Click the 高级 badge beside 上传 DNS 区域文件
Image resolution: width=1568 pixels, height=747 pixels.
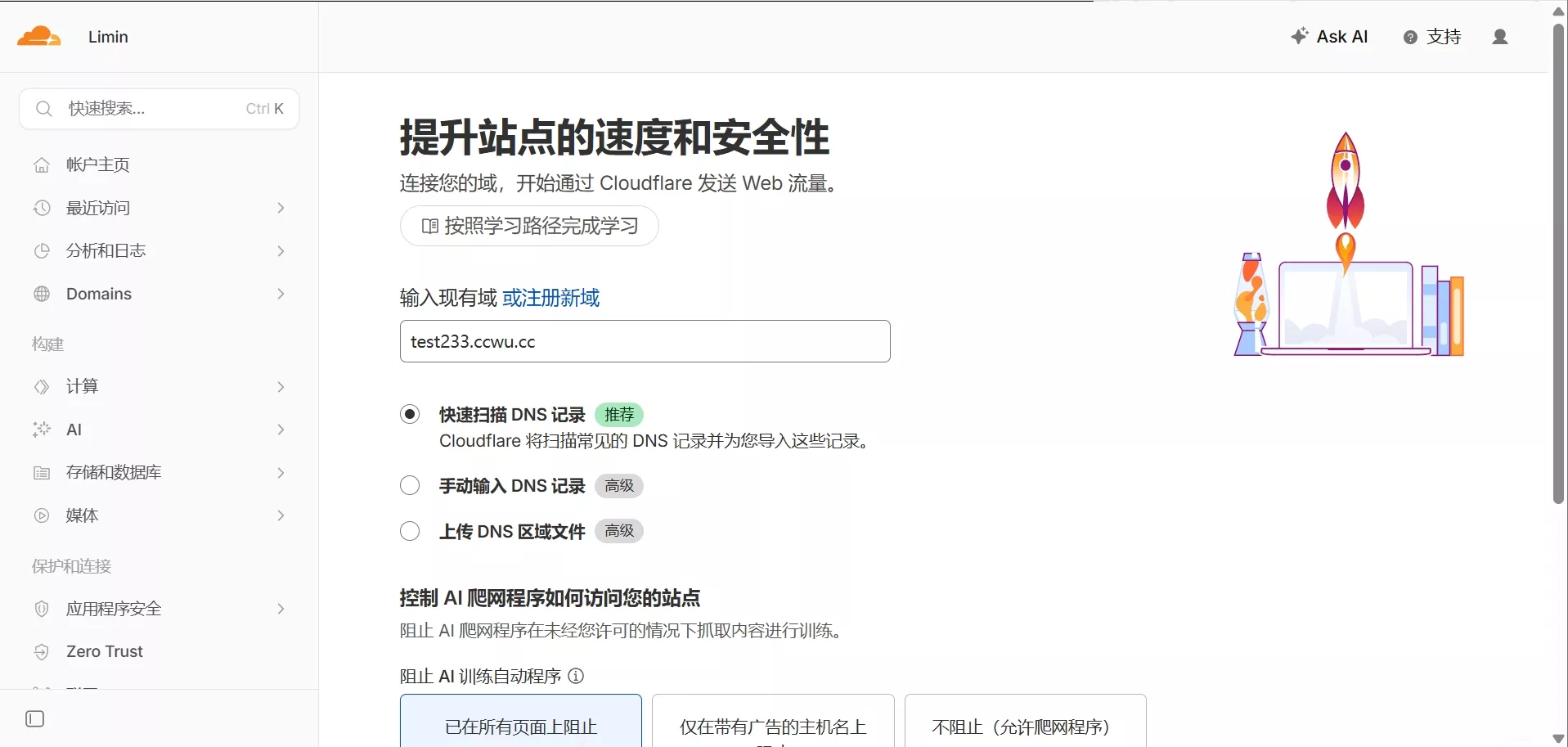(619, 531)
